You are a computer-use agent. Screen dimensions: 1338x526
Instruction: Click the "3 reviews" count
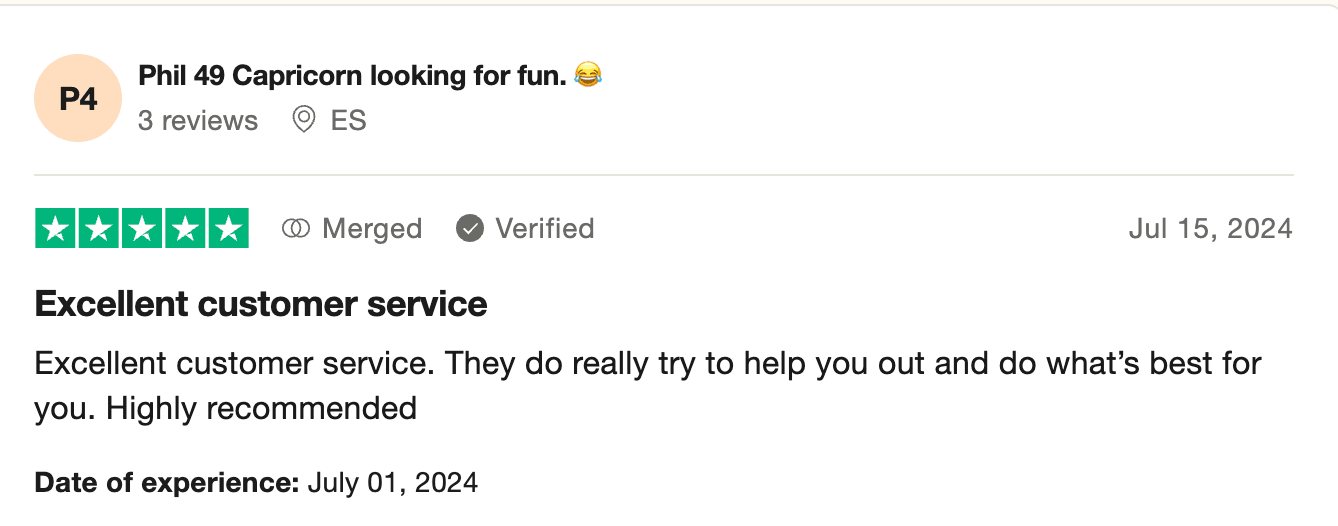point(198,121)
